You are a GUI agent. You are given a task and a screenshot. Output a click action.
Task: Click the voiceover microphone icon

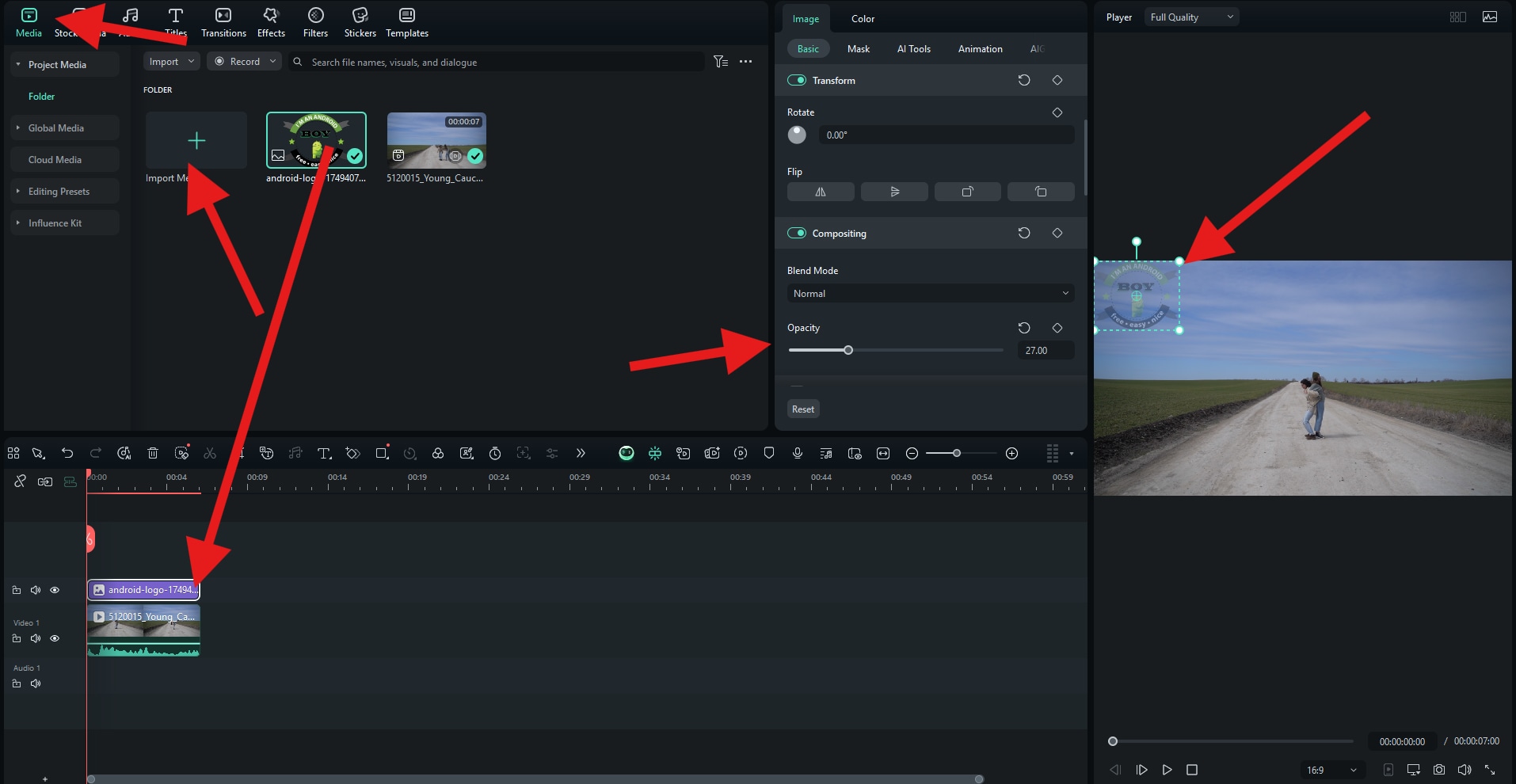coord(798,453)
